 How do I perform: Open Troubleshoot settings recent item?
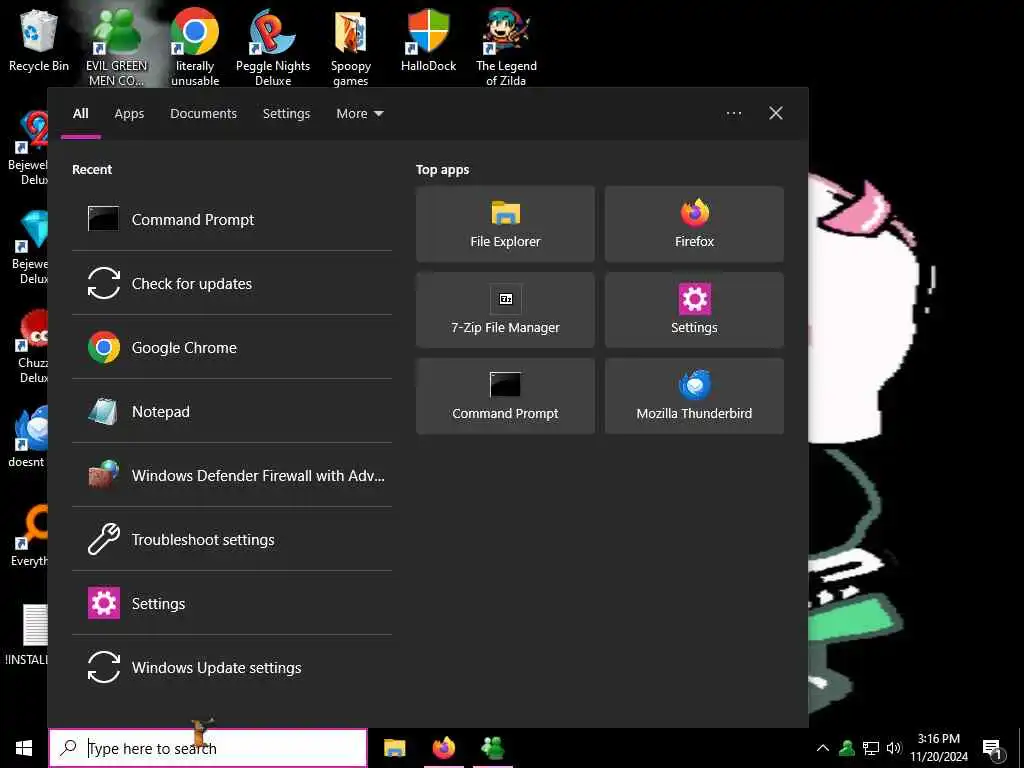pyautogui.click(x=232, y=539)
